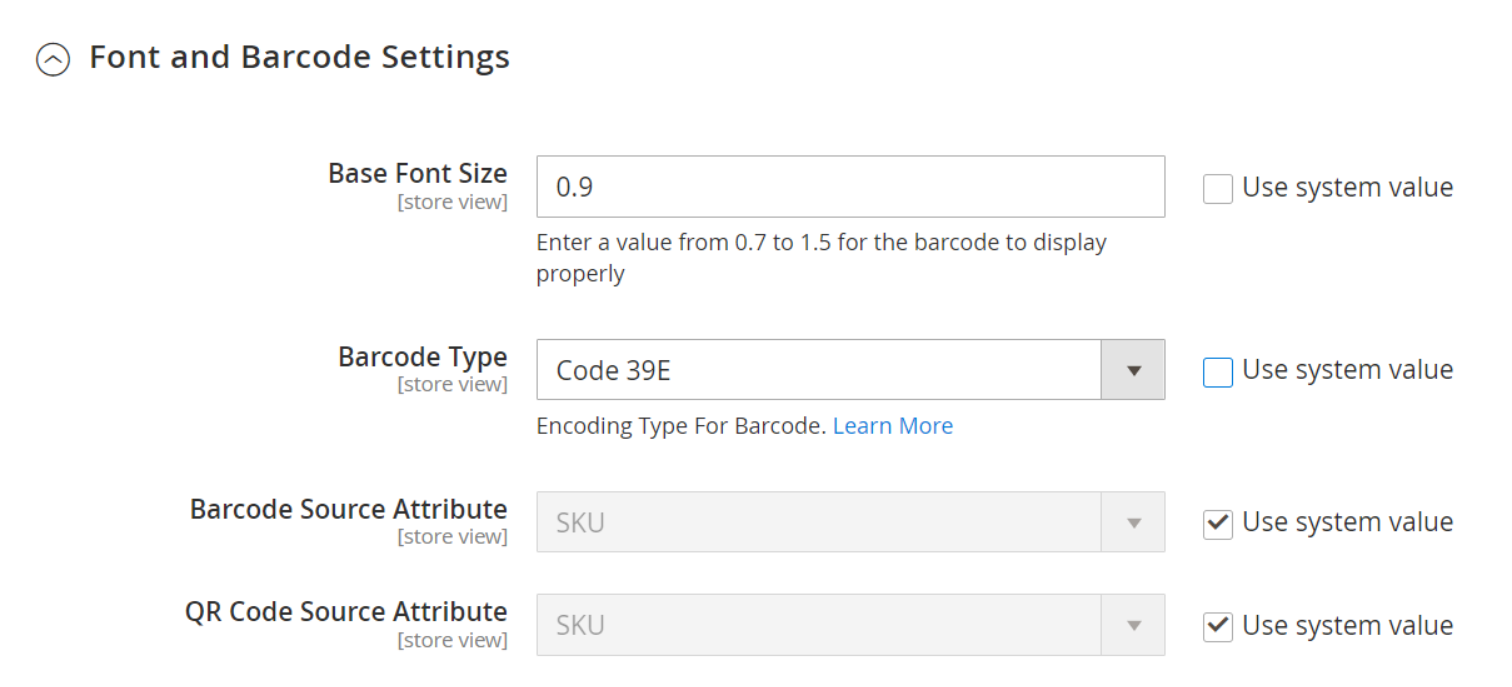Viewport: 1512px width, 687px height.
Task: Click the Base Font Size field label
Action: (x=417, y=173)
